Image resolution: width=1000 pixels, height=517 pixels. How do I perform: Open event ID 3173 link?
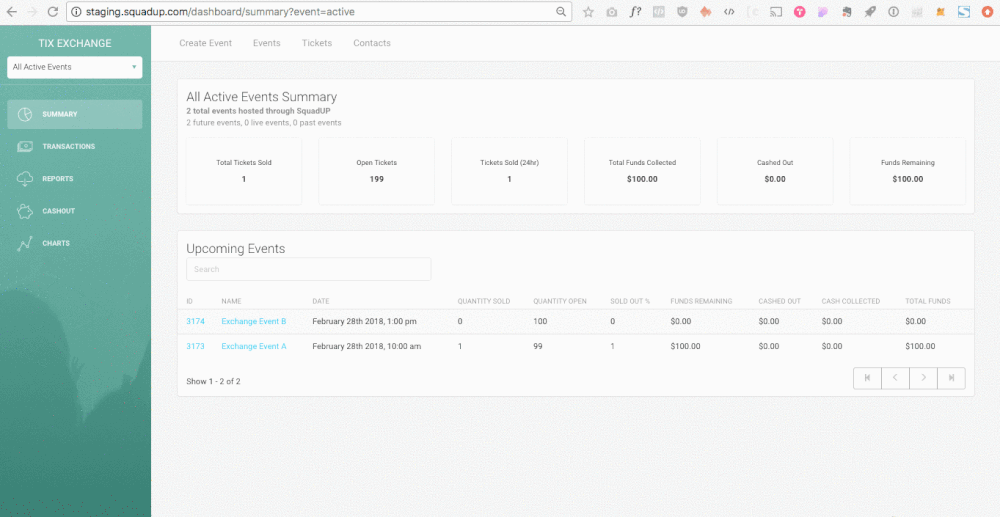click(195, 346)
